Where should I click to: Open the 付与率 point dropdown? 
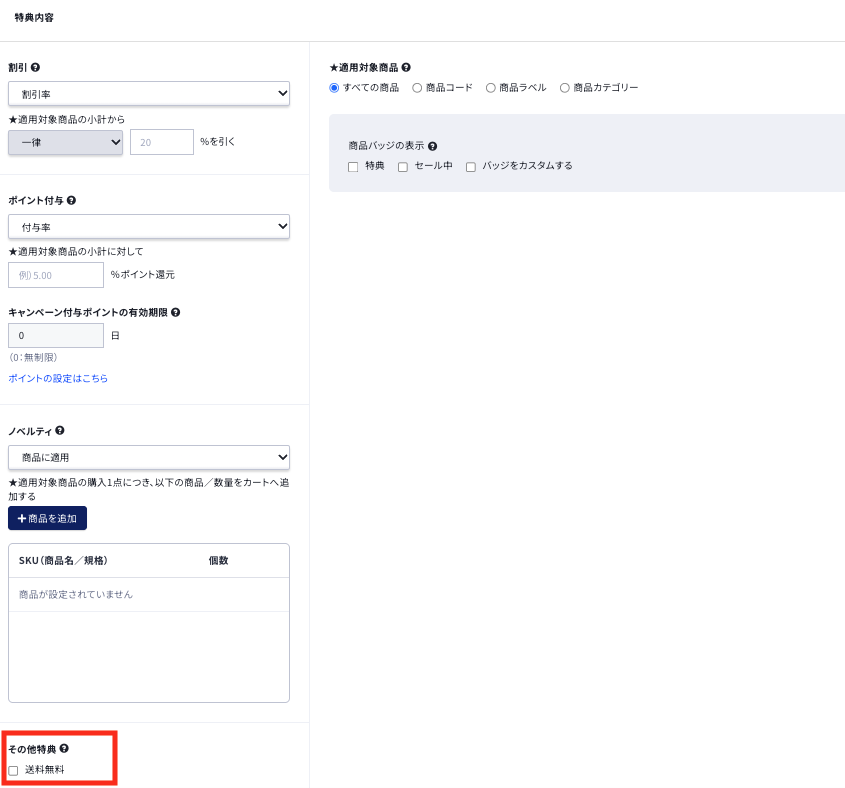tap(149, 227)
